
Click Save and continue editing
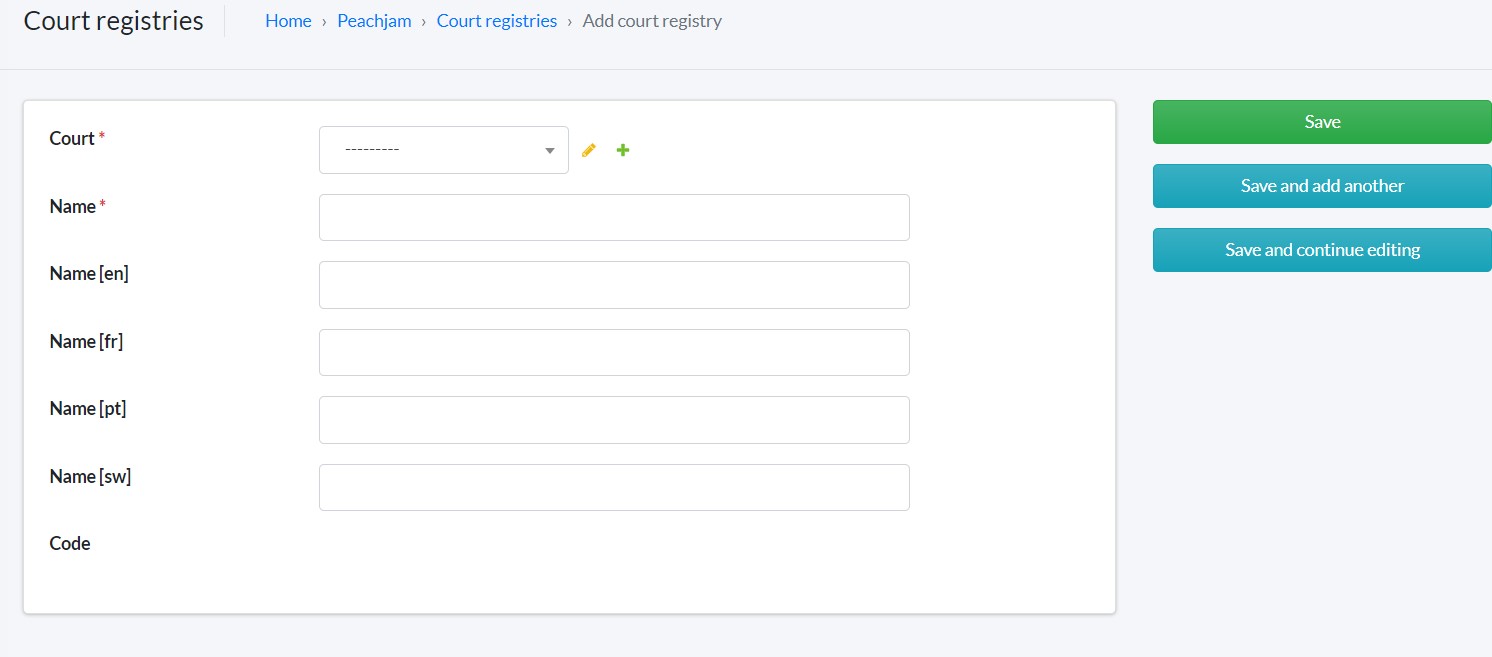[1321, 250]
